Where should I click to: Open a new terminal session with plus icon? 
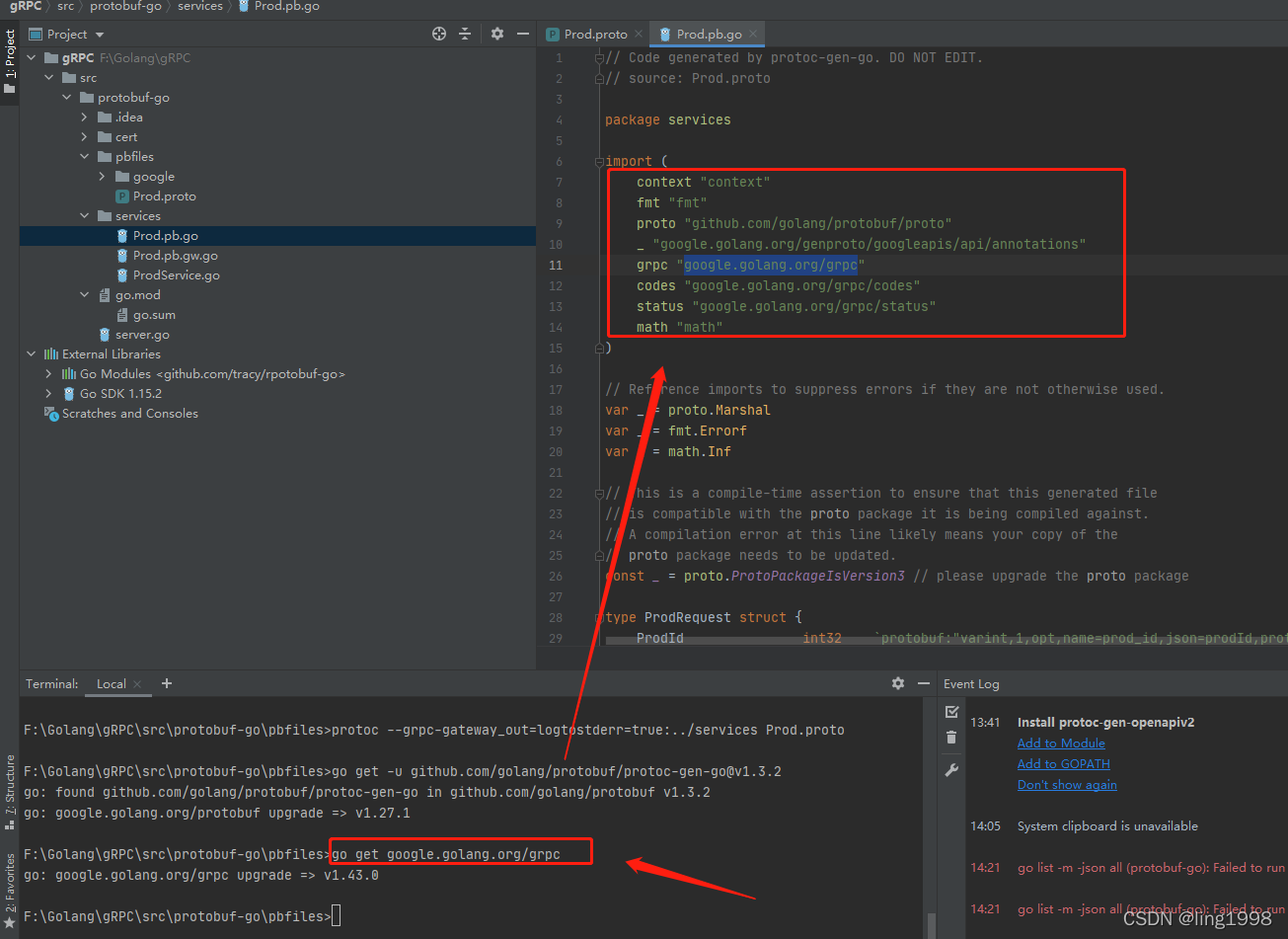[x=166, y=682]
